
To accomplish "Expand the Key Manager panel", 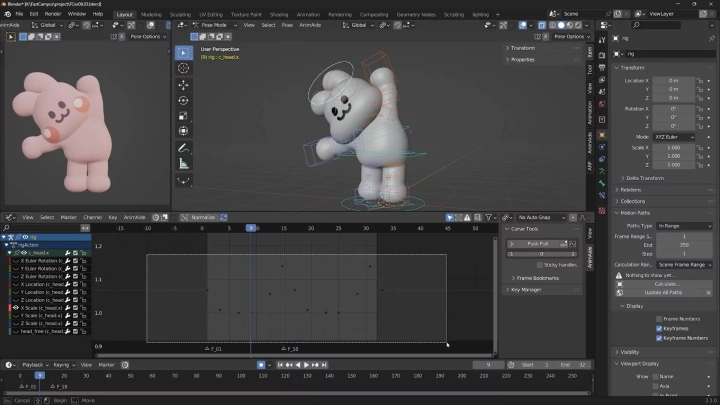I will [525, 290].
